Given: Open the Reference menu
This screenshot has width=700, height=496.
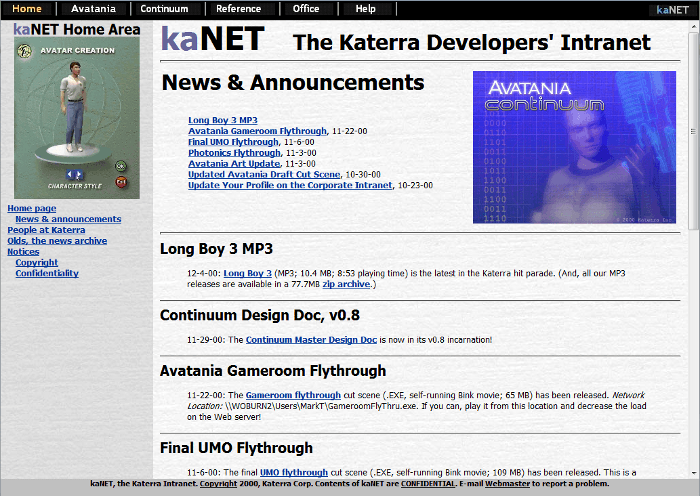Looking at the screenshot, I should 238,8.
